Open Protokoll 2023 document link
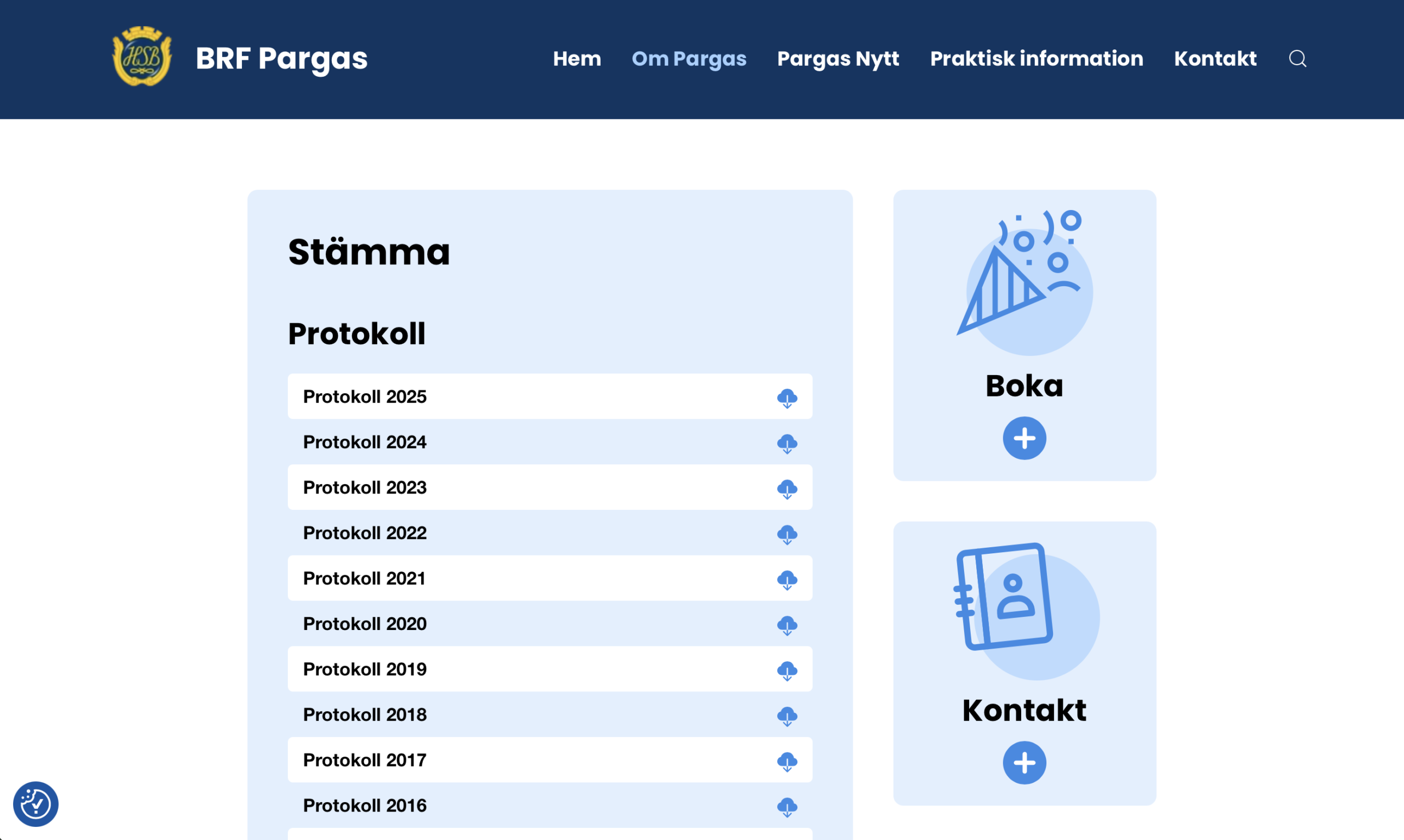Image resolution: width=1404 pixels, height=840 pixels. [365, 487]
